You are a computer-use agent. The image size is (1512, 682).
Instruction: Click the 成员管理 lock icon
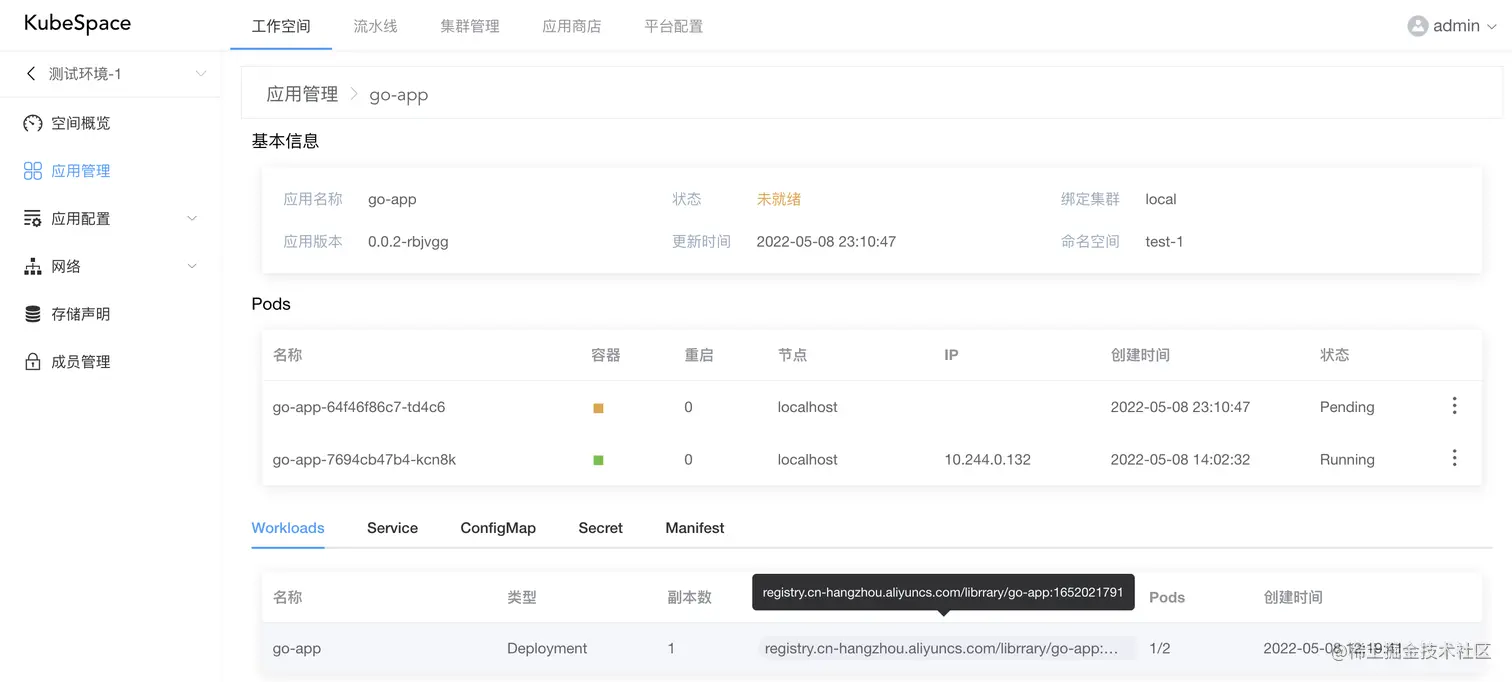pos(33,362)
